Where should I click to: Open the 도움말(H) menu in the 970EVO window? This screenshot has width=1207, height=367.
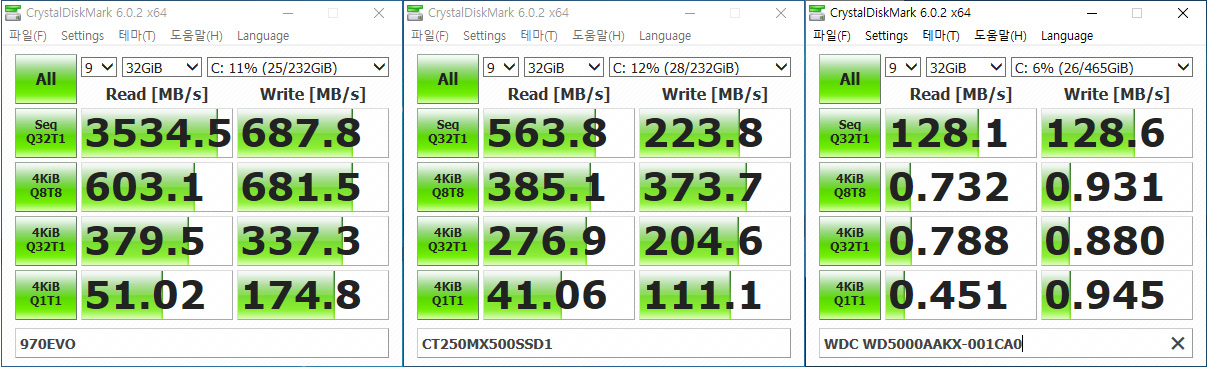[x=196, y=36]
